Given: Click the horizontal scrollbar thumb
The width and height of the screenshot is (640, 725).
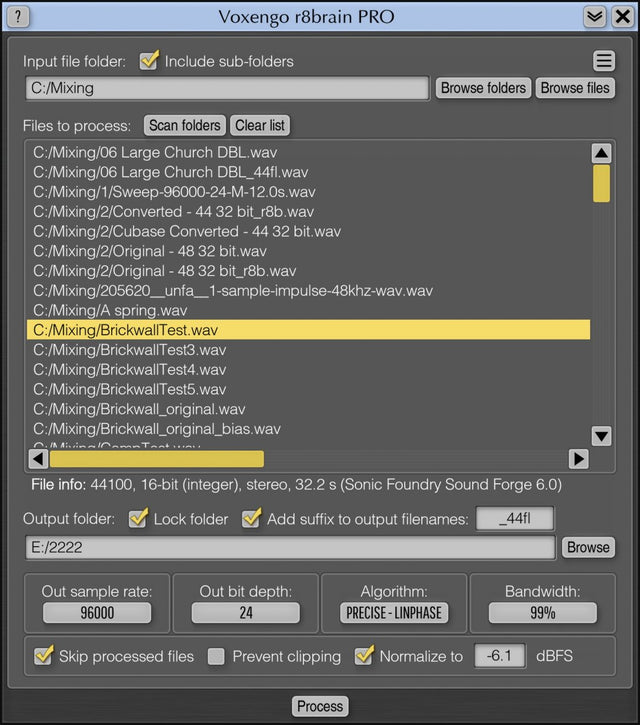Looking at the screenshot, I should pos(156,458).
